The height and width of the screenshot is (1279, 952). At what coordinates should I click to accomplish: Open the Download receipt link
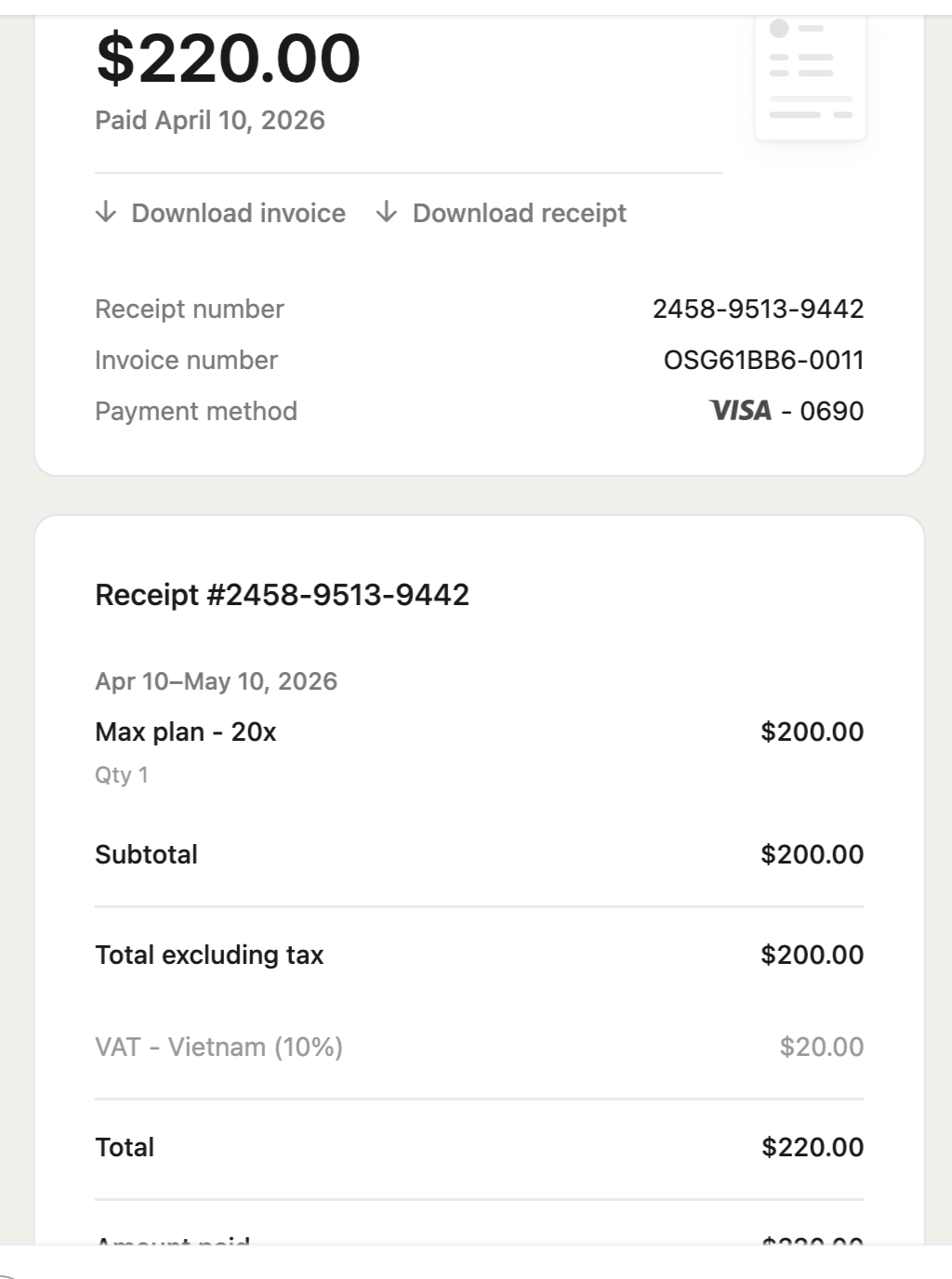pyautogui.click(x=519, y=214)
